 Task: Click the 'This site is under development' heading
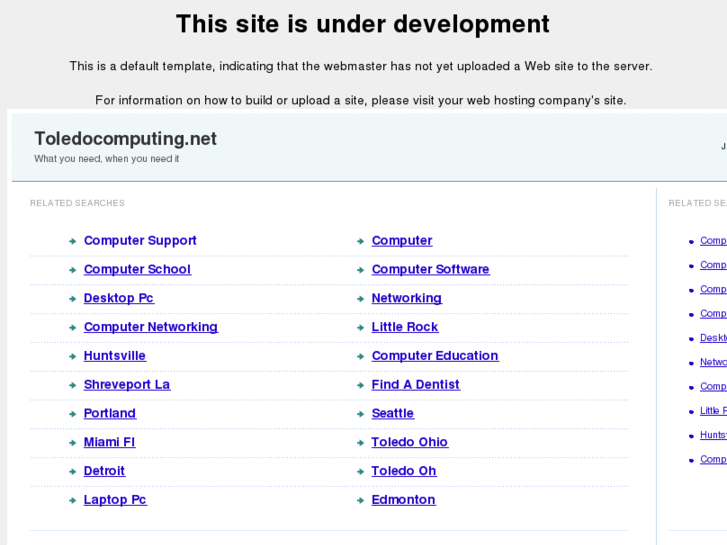coord(363,24)
